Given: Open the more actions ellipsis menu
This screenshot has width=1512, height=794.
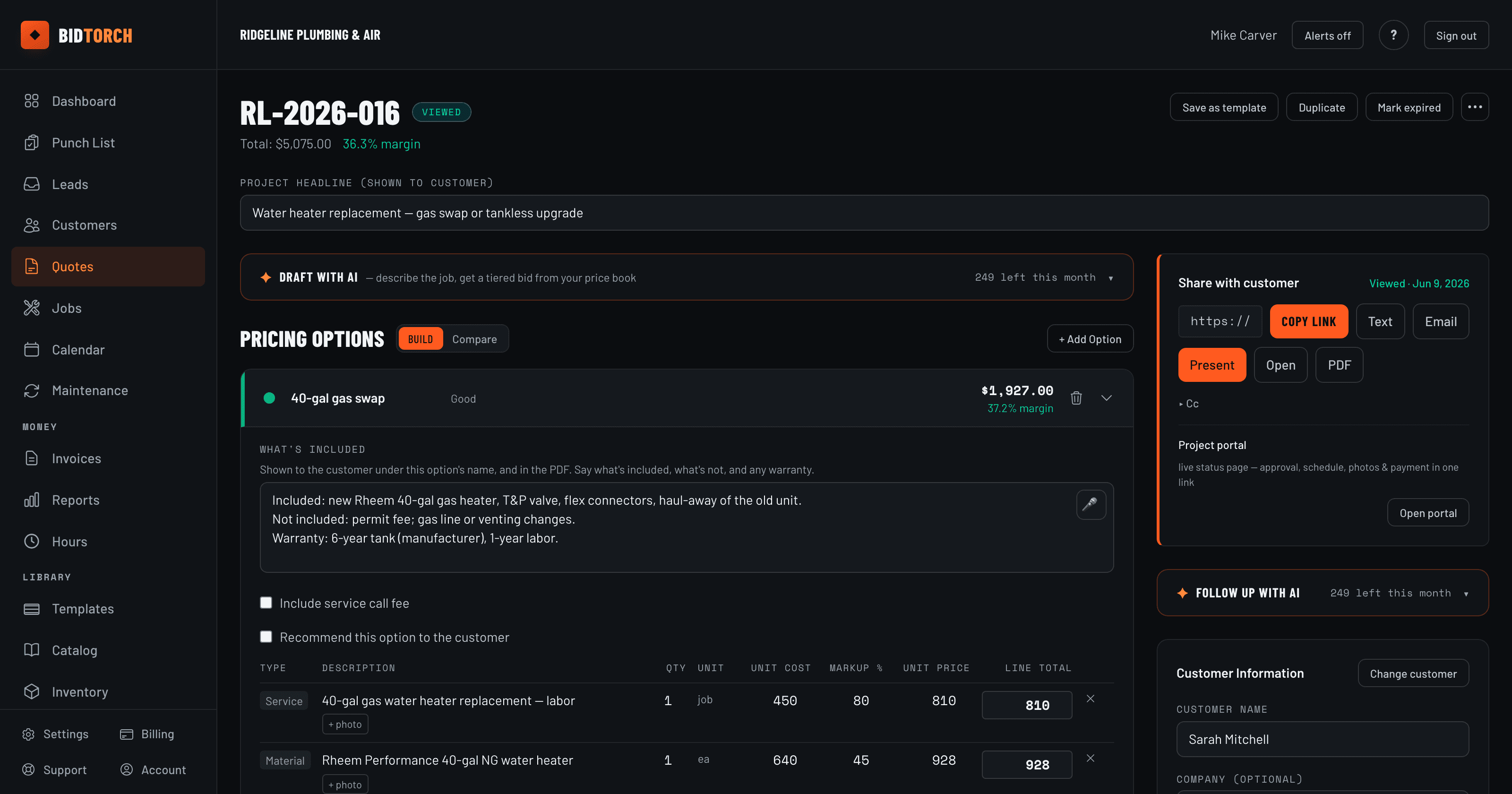Looking at the screenshot, I should (1474, 107).
